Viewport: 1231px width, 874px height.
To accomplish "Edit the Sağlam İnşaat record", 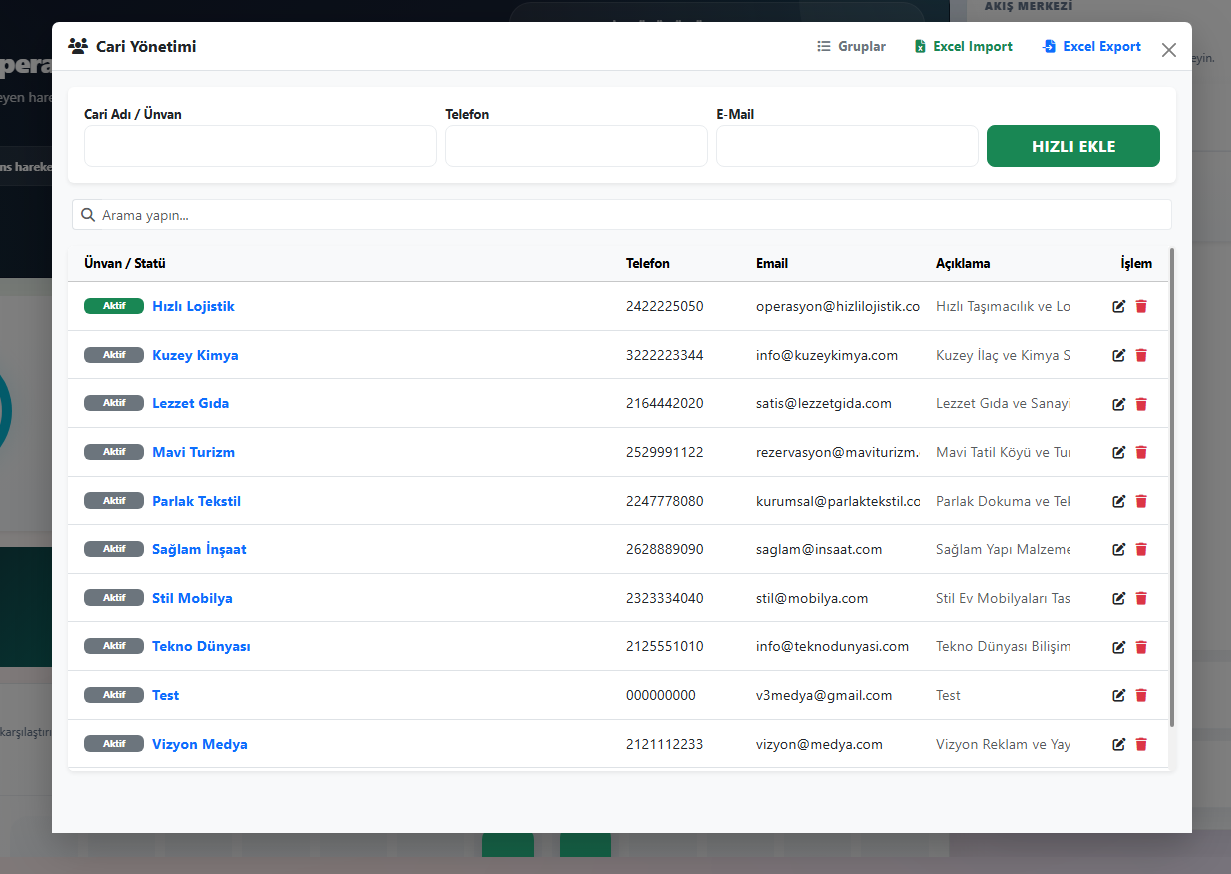I will [x=1119, y=549].
